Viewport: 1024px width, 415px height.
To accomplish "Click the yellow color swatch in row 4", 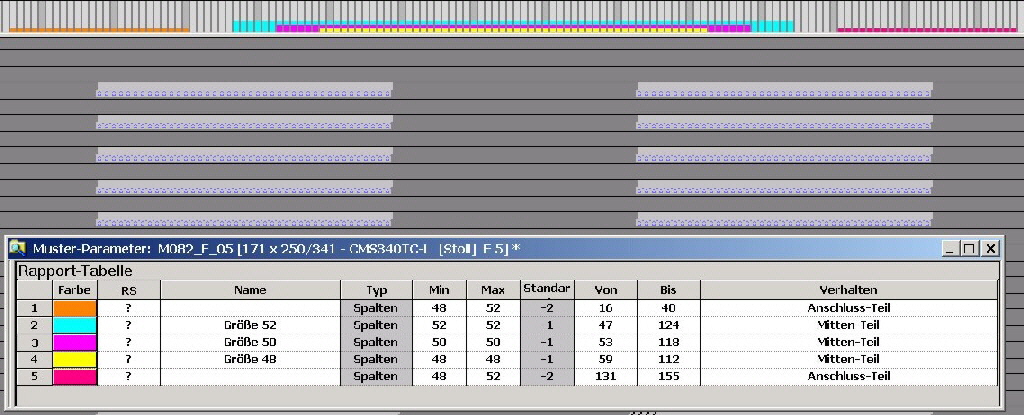I will click(x=75, y=359).
